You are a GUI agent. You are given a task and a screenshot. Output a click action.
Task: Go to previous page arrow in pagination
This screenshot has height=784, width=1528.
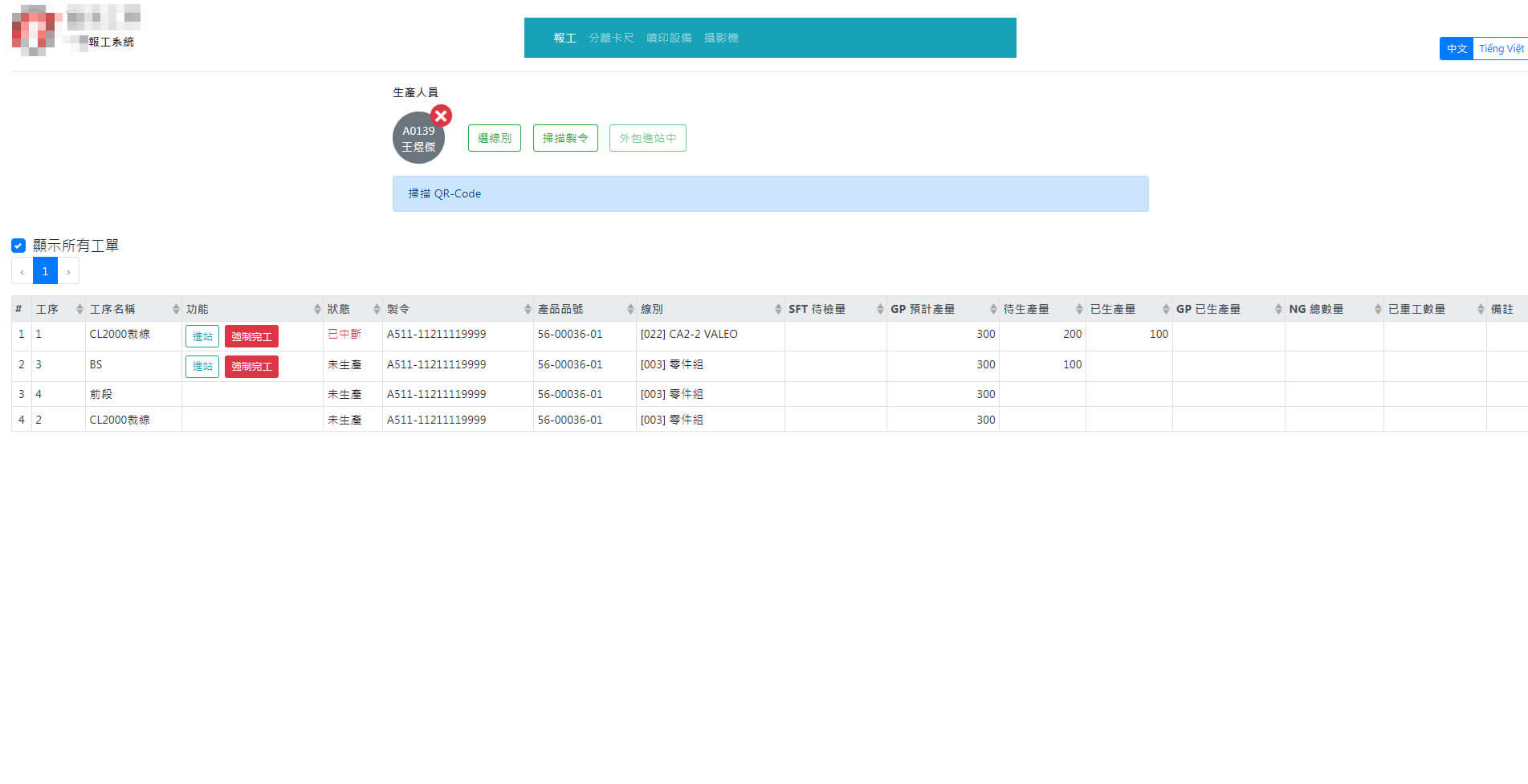22,272
